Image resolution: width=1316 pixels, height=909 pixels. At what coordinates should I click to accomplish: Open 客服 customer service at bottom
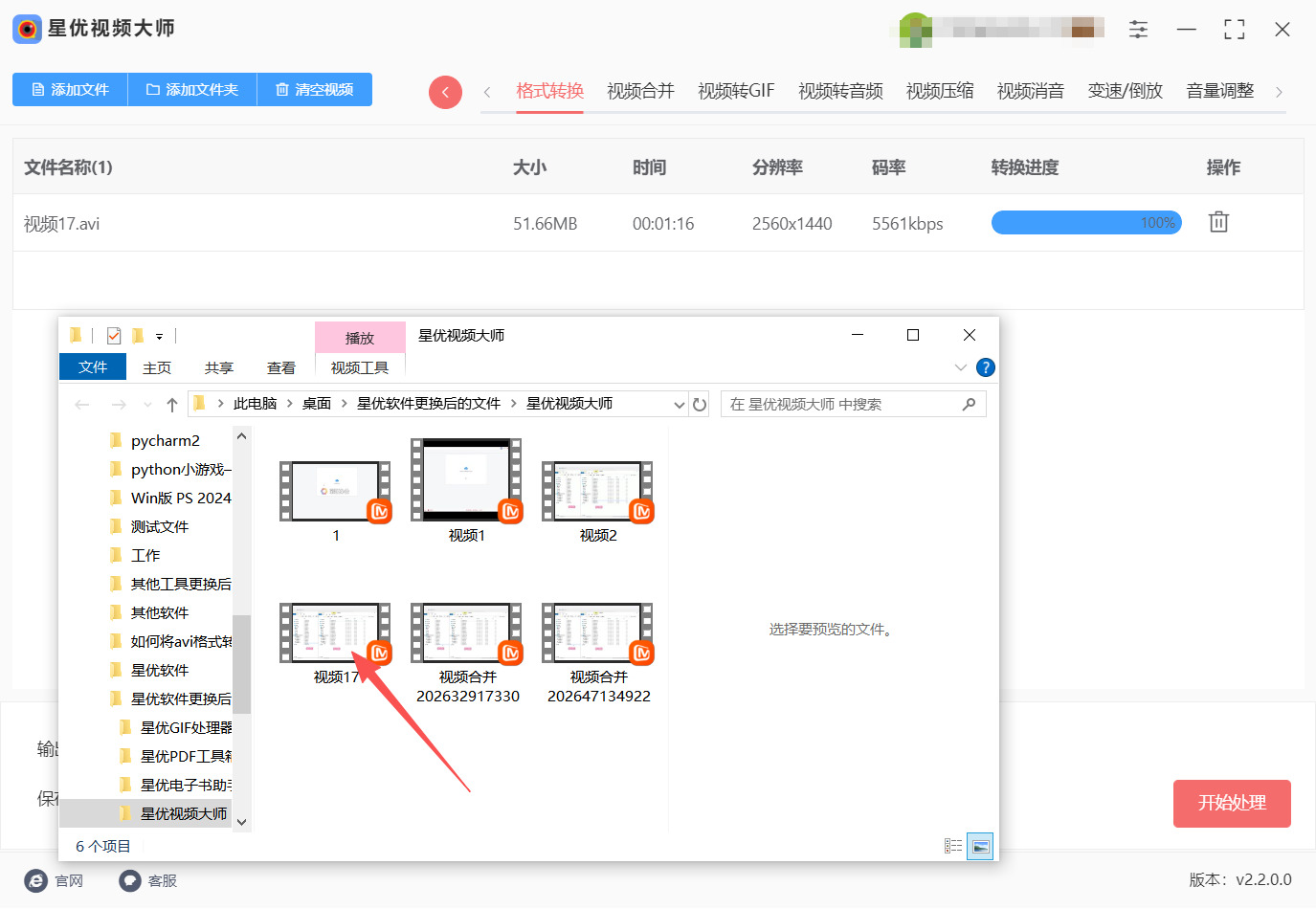click(x=148, y=880)
